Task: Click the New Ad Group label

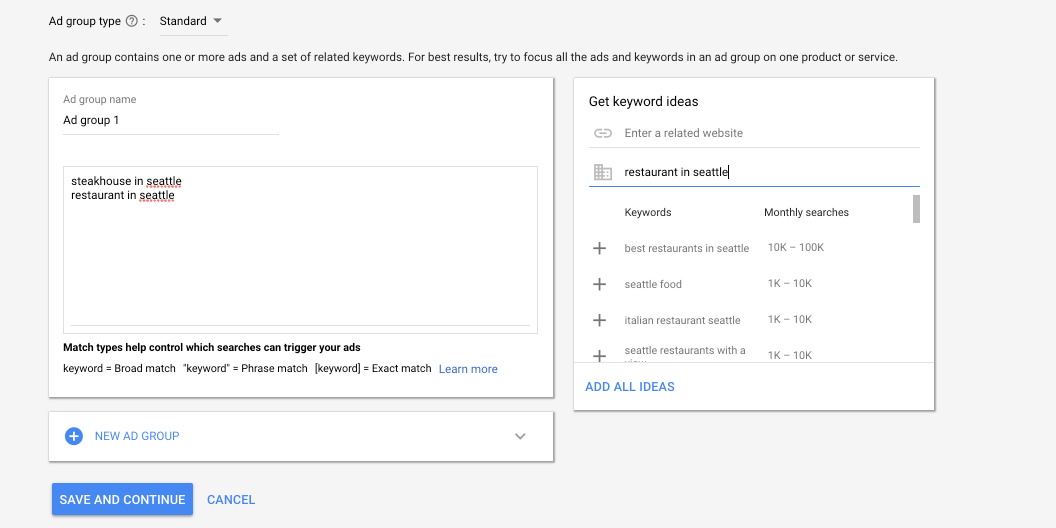Action: coord(137,436)
